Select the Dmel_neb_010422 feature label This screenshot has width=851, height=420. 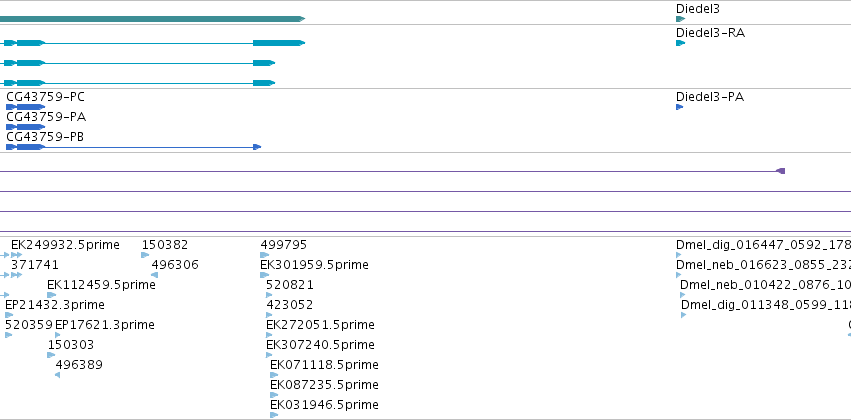pyautogui.click(x=765, y=285)
